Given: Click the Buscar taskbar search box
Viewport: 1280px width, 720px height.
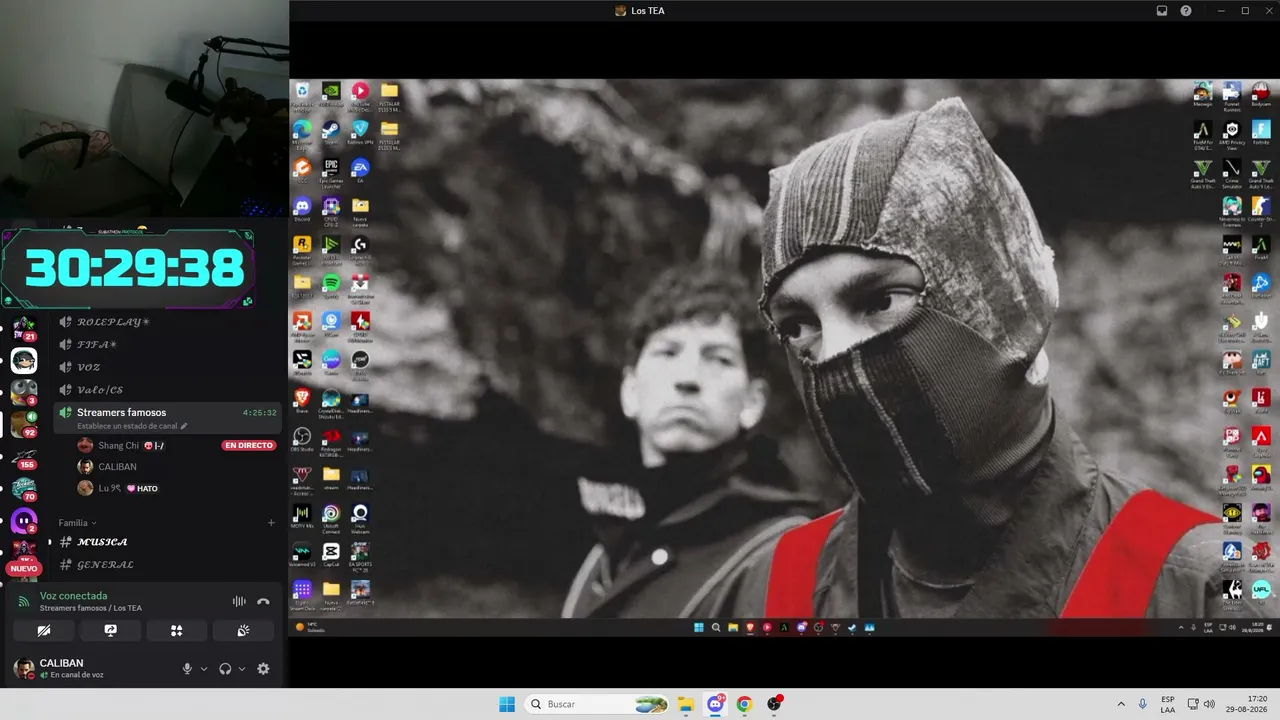Looking at the screenshot, I should 597,704.
